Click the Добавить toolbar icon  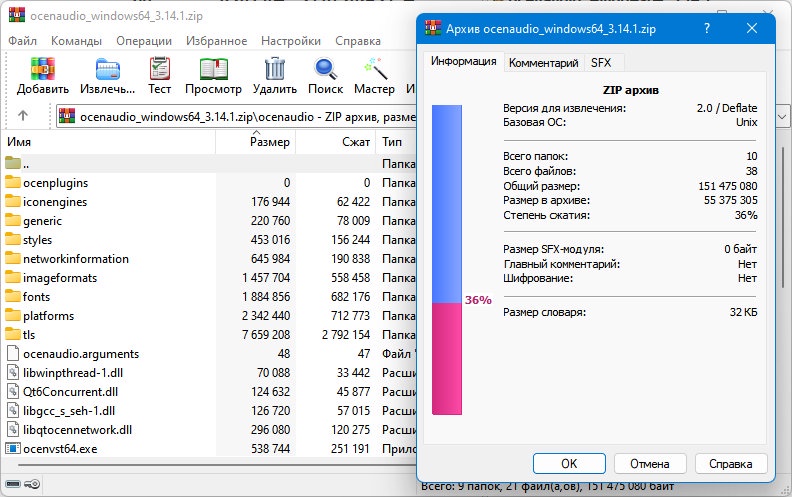tap(43, 68)
